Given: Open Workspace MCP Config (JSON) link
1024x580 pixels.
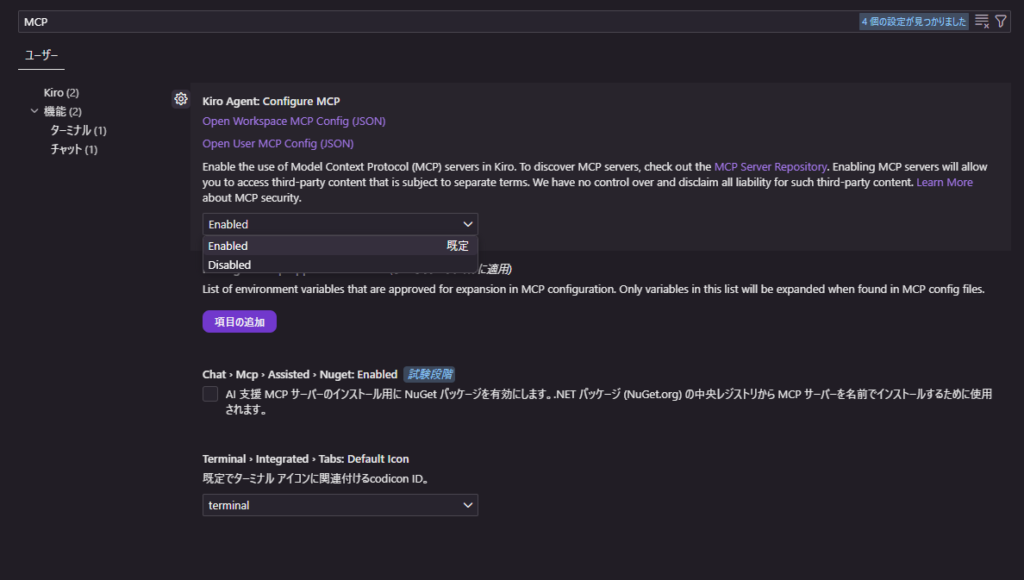Looking at the screenshot, I should coord(293,121).
